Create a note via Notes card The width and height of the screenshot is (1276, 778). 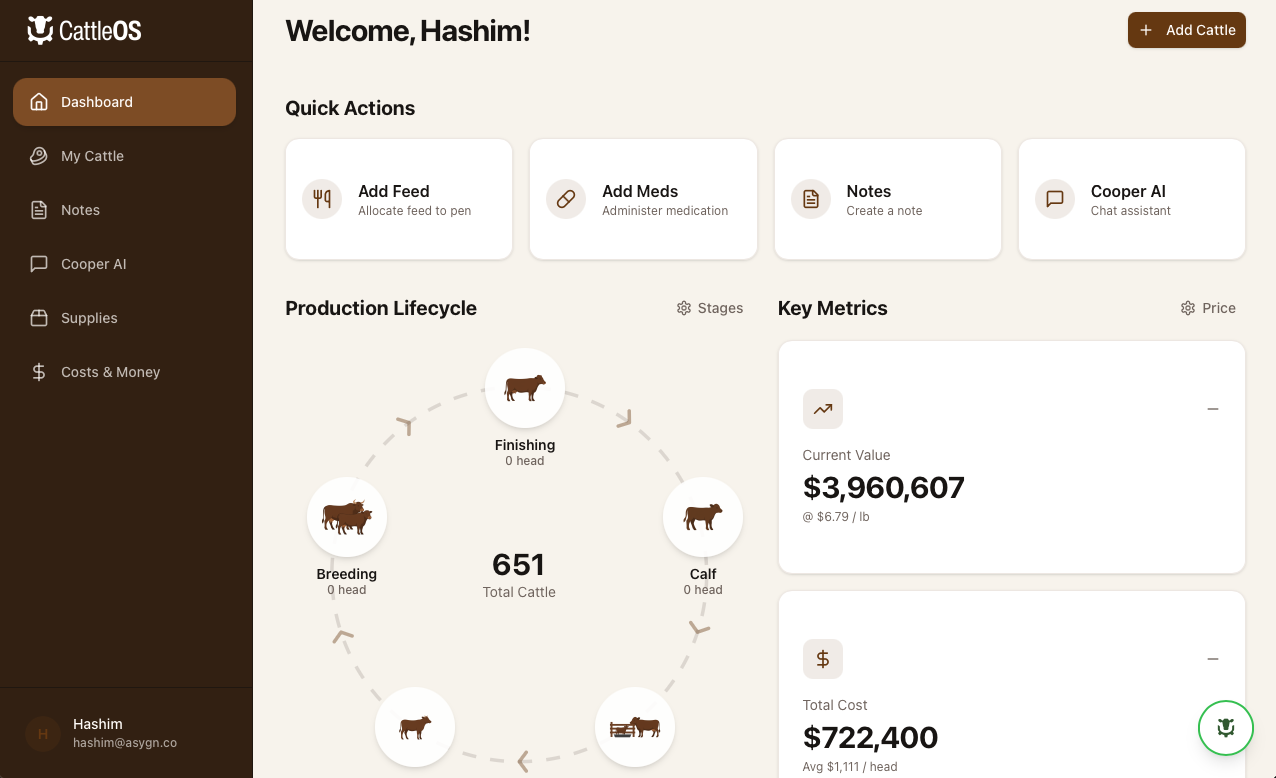click(887, 199)
